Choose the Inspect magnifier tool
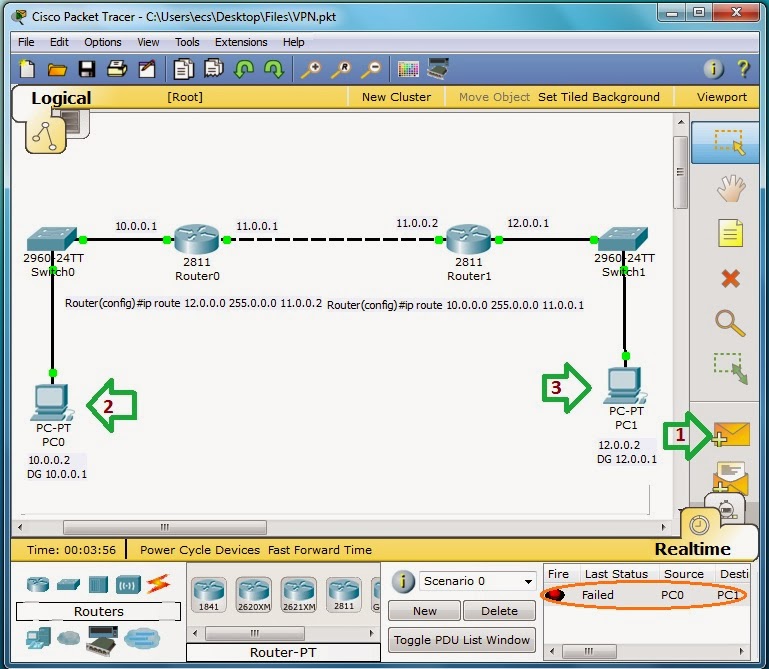Screen dimensions: 769x669 [x=730, y=323]
